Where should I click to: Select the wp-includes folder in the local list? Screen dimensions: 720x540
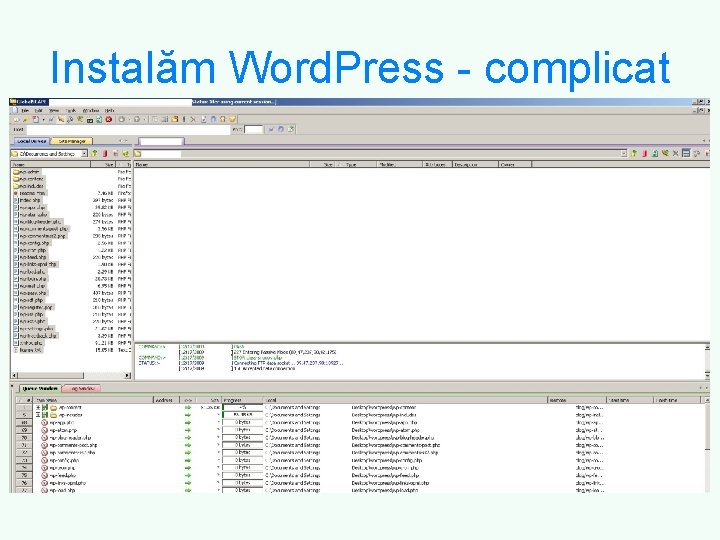pyautogui.click(x=28, y=186)
